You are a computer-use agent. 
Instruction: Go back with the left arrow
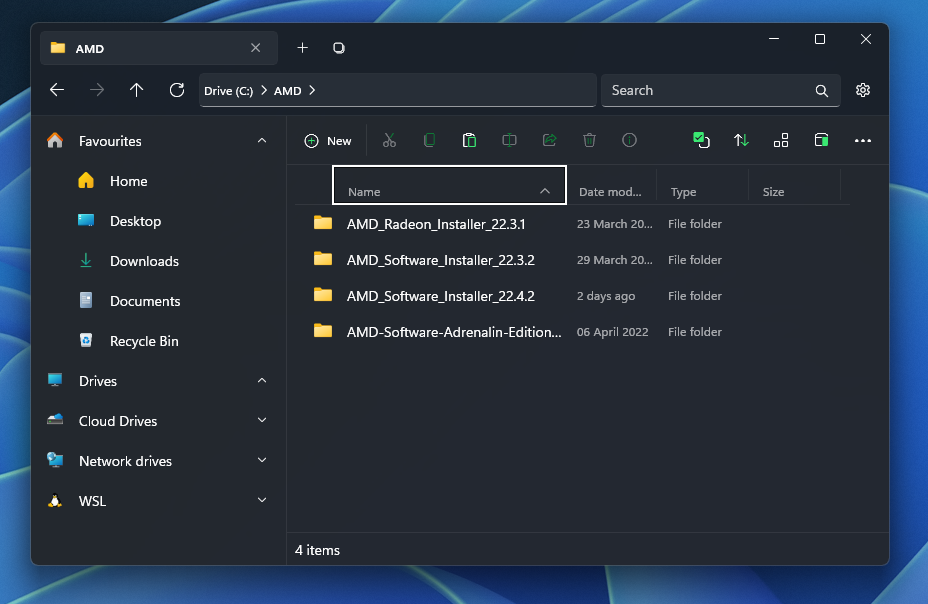click(57, 90)
